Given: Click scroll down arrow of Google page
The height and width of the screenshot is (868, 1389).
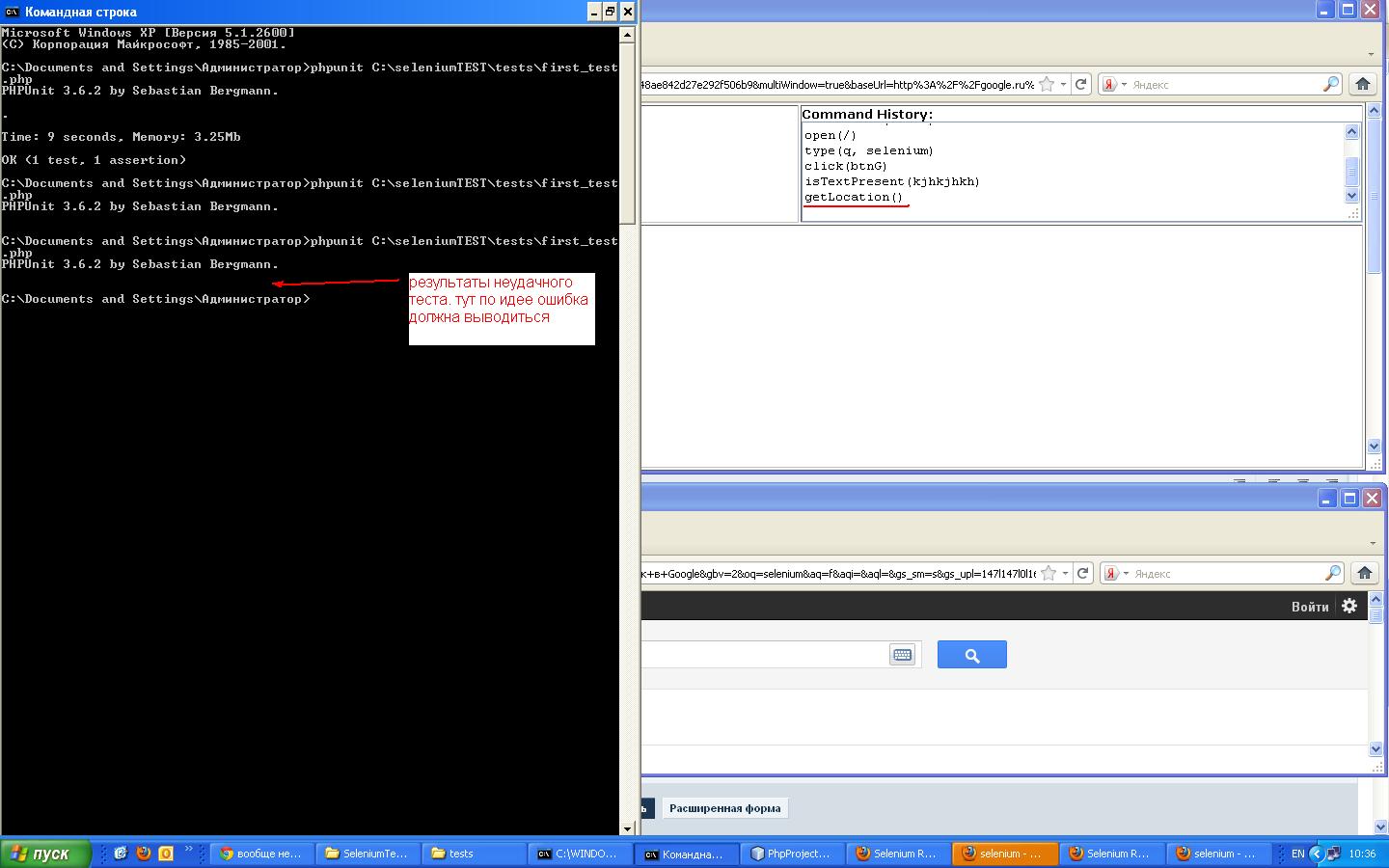Looking at the screenshot, I should tap(1375, 747).
